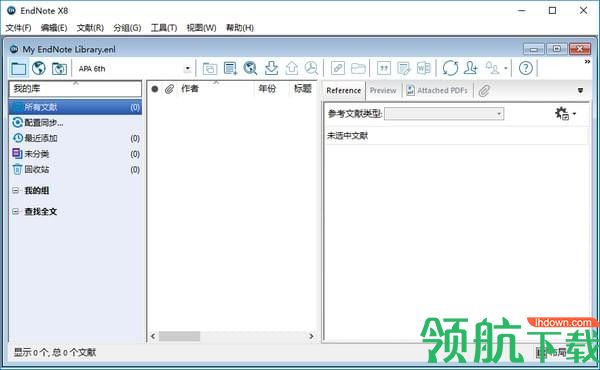Click Sync Library circular arrows icon
This screenshot has height=370, width=600.
(x=450, y=68)
